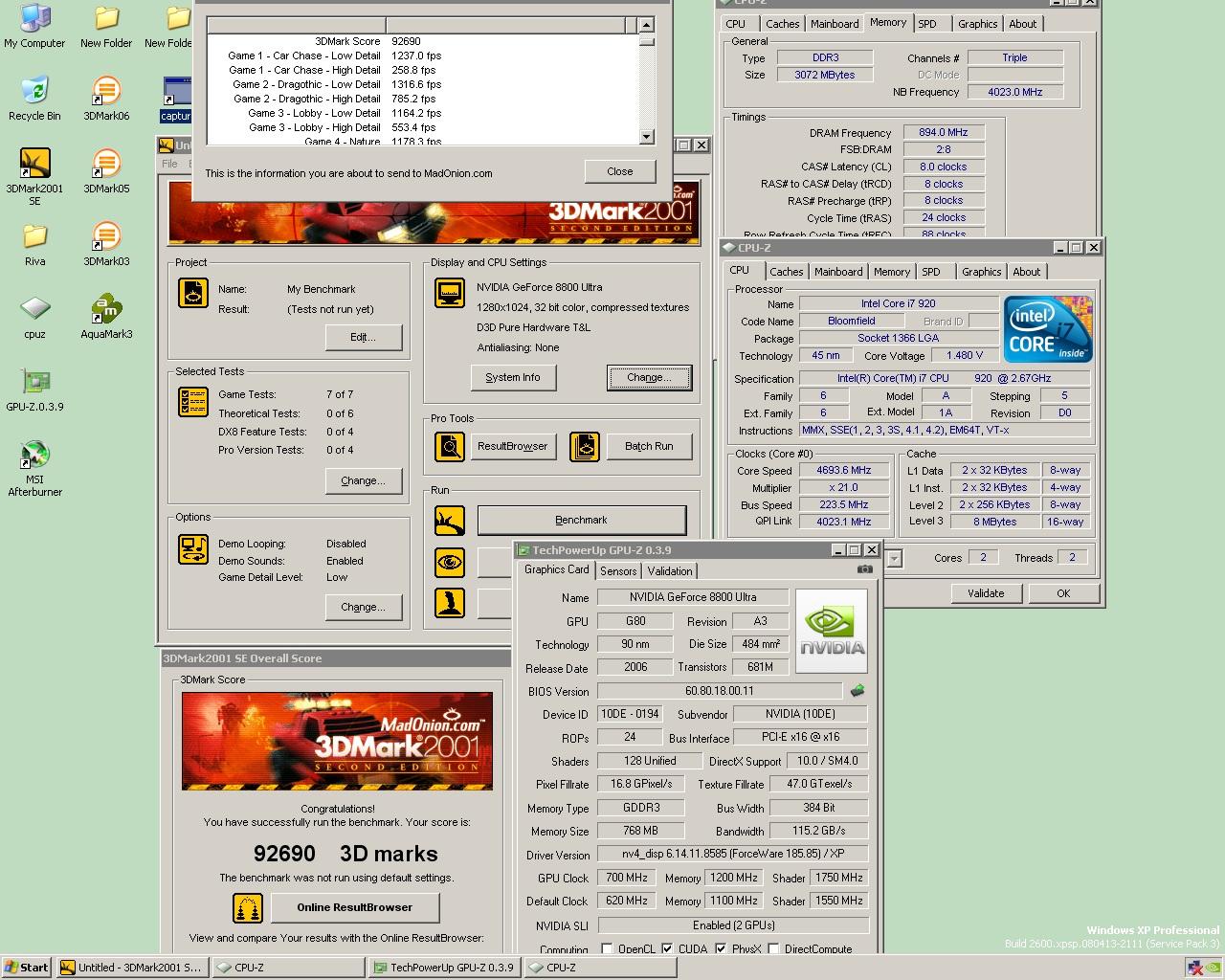
Task: Click the Online ResultBrowser people icon
Action: (248, 907)
